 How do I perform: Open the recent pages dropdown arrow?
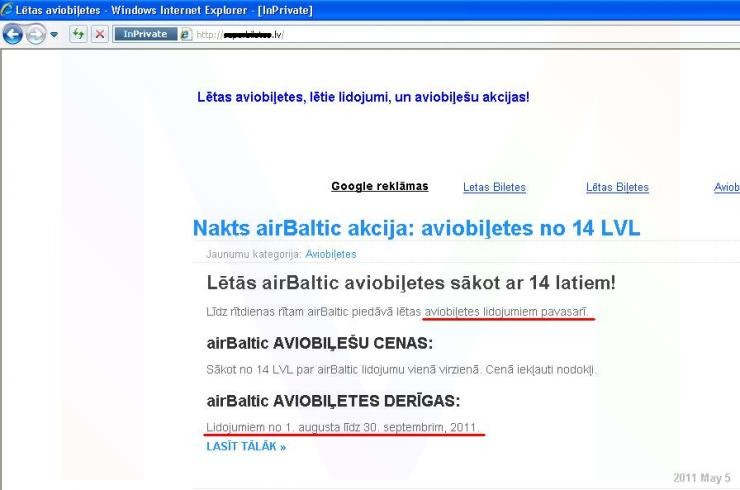pos(54,34)
